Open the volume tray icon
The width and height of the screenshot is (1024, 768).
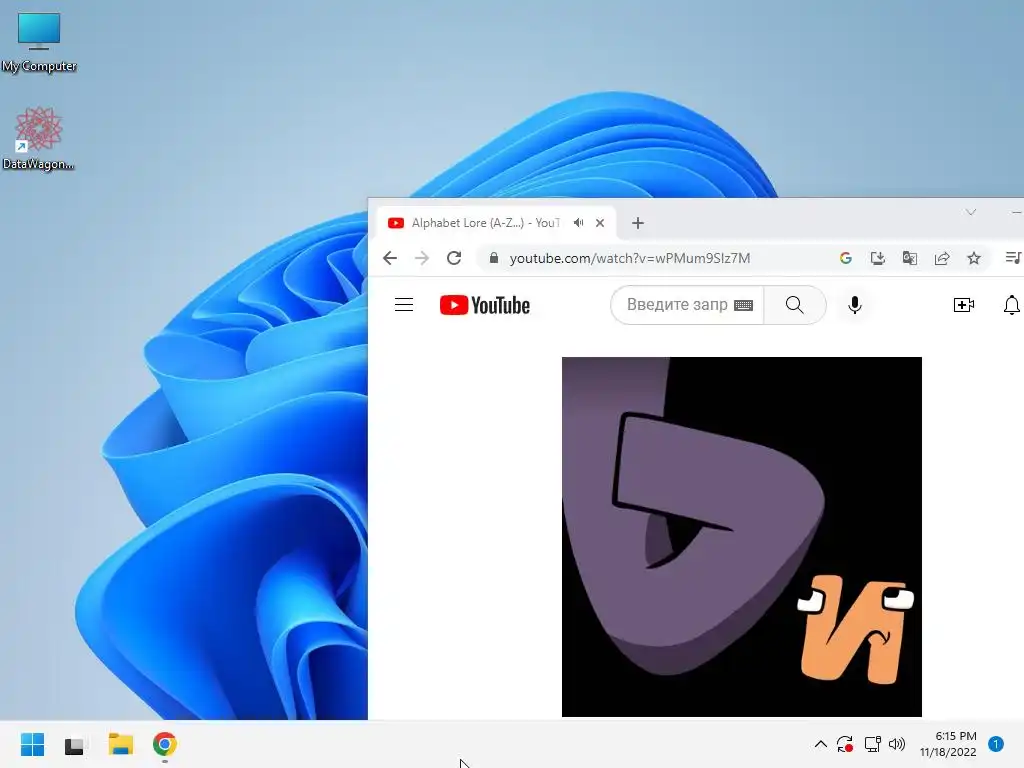coord(897,744)
